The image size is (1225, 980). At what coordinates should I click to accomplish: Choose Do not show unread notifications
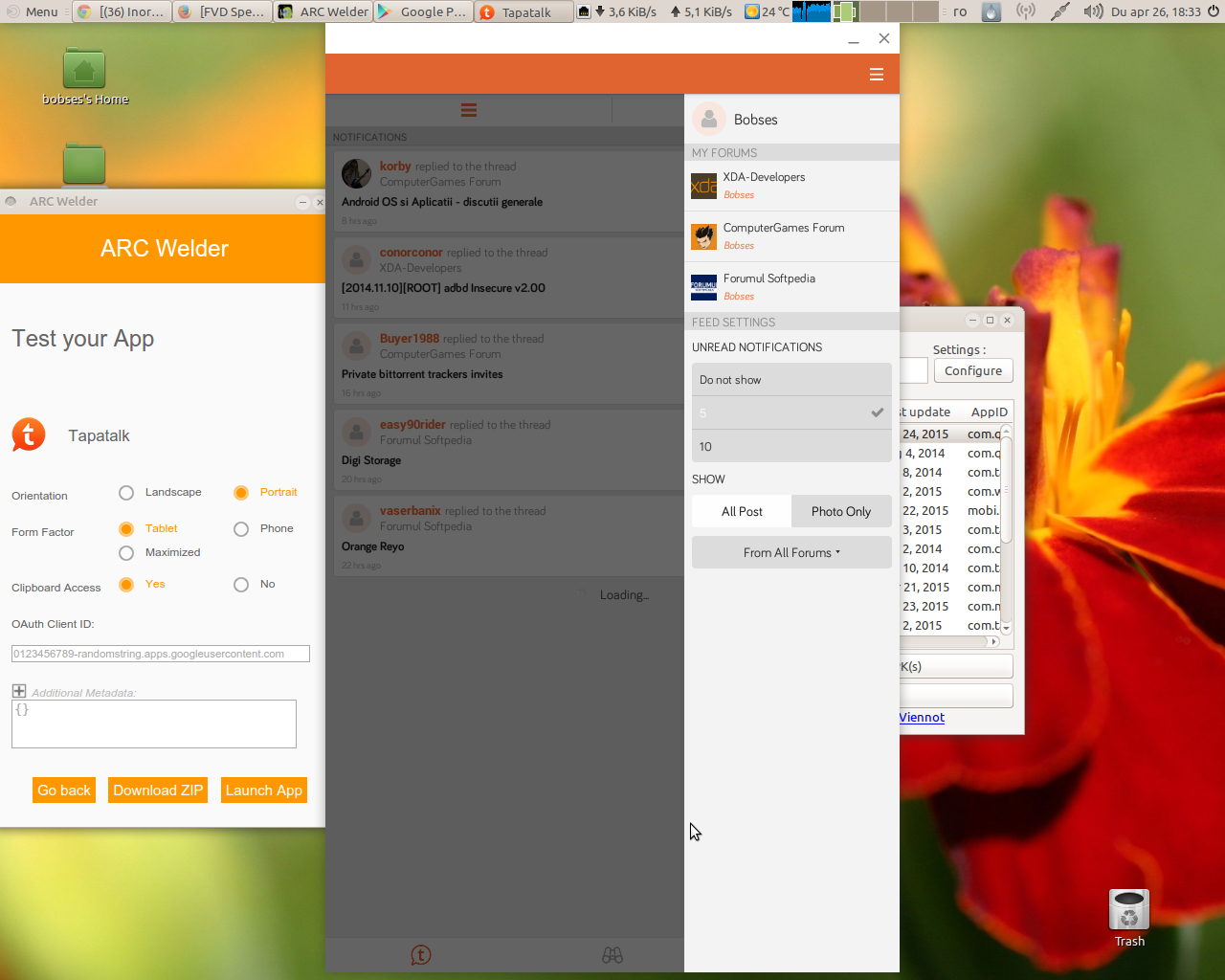coord(791,379)
